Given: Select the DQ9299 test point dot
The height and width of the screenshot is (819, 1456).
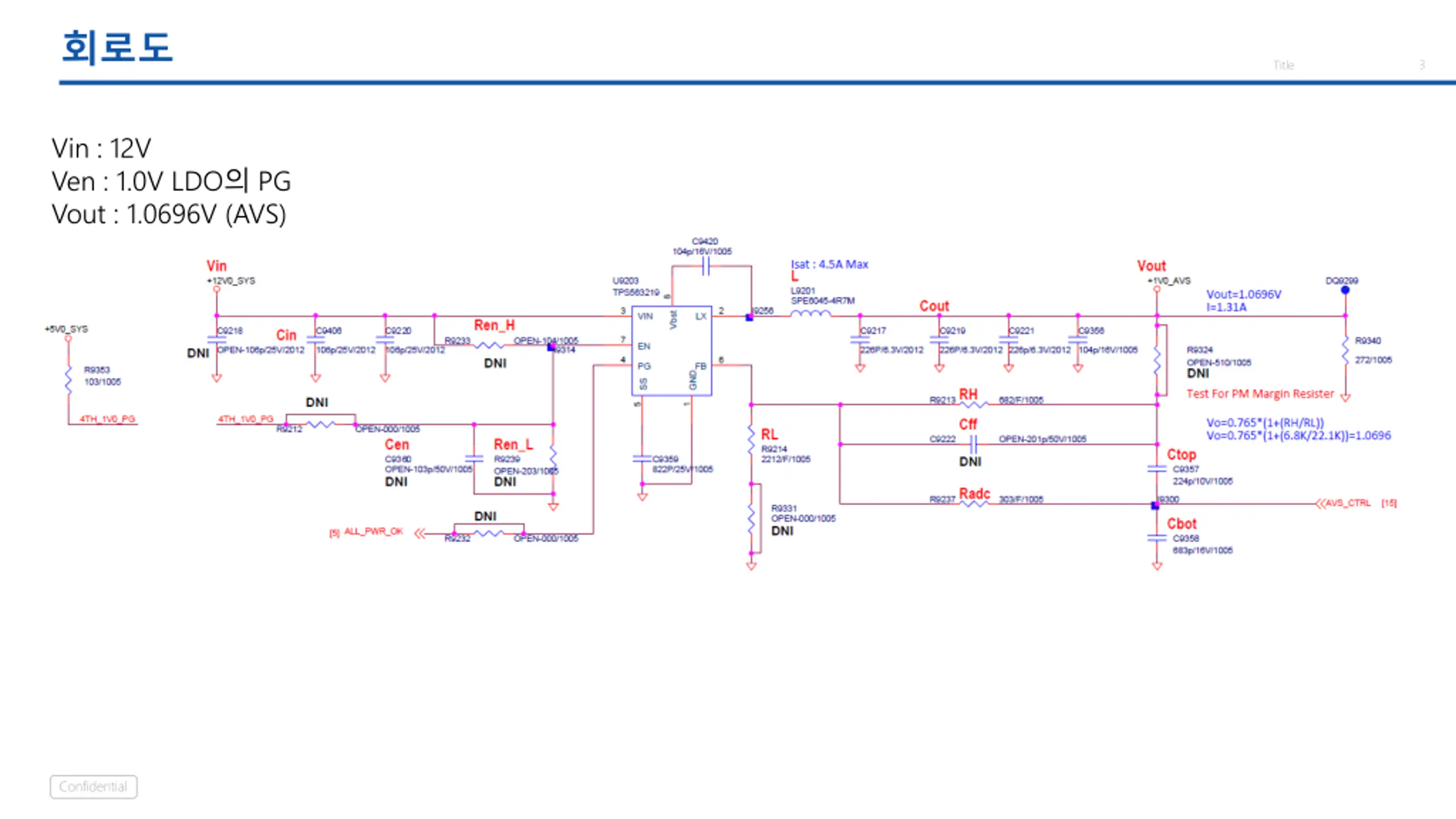Looking at the screenshot, I should tap(1345, 290).
